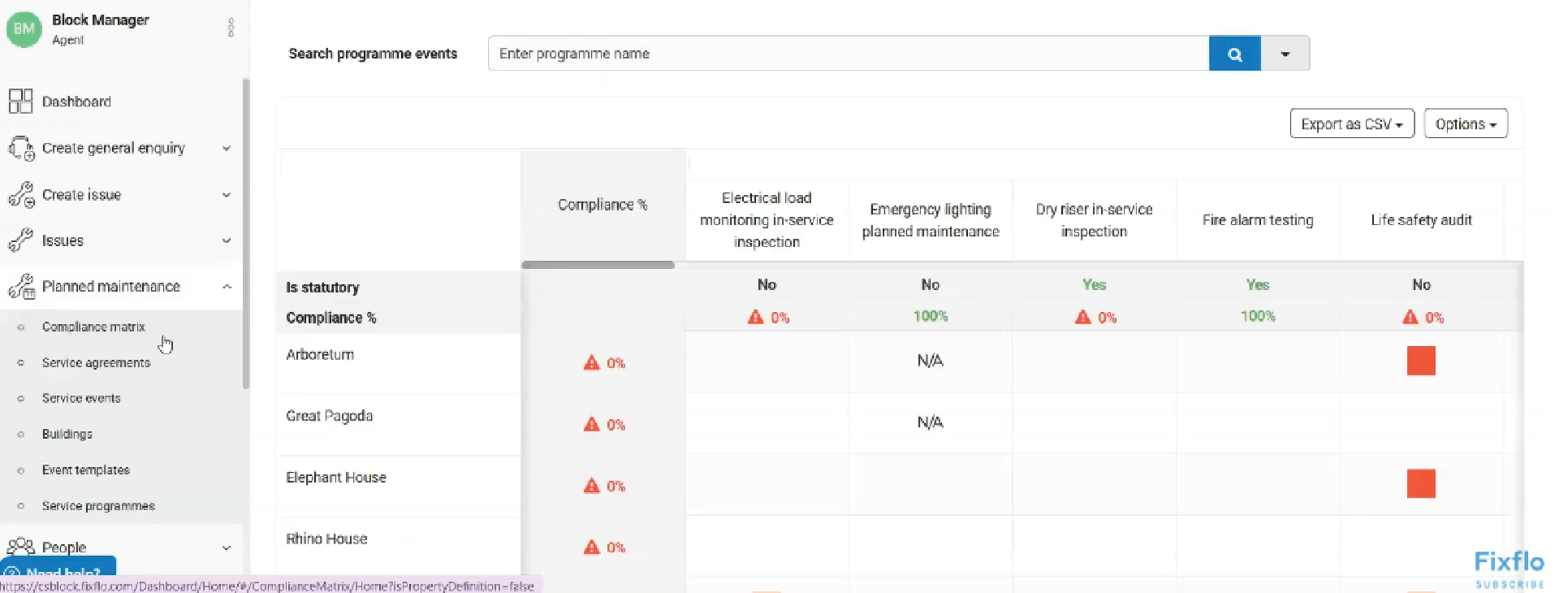Collapse the Planned maintenance section chevron
This screenshot has height=593, width=1568.
tap(227, 287)
